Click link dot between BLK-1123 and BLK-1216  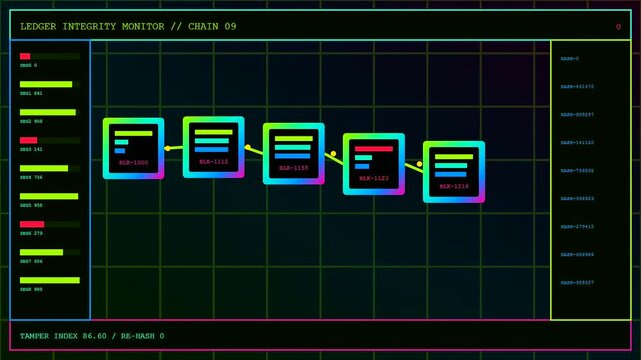coord(419,164)
